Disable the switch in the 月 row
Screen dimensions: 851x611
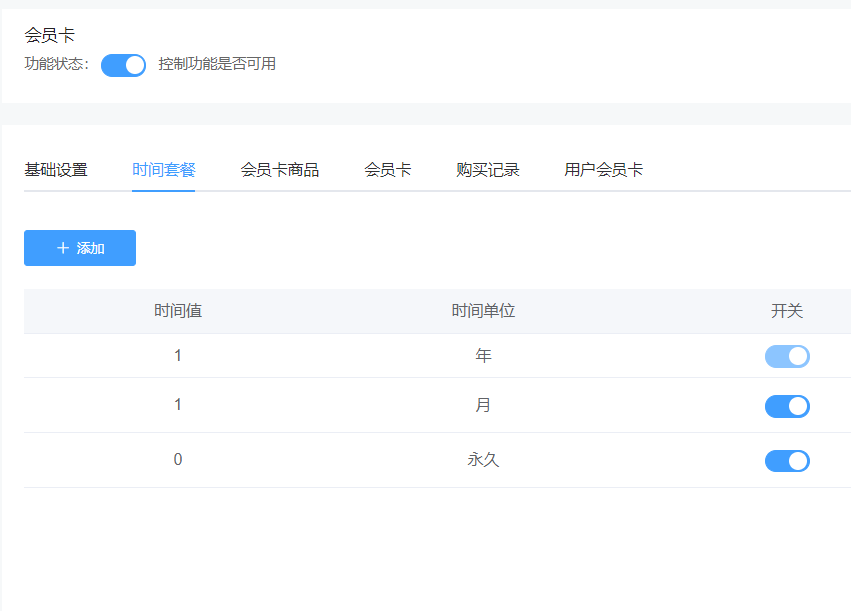(787, 406)
